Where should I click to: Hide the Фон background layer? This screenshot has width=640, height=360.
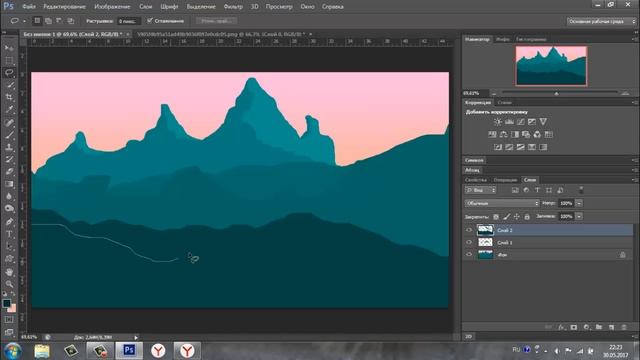pos(469,255)
